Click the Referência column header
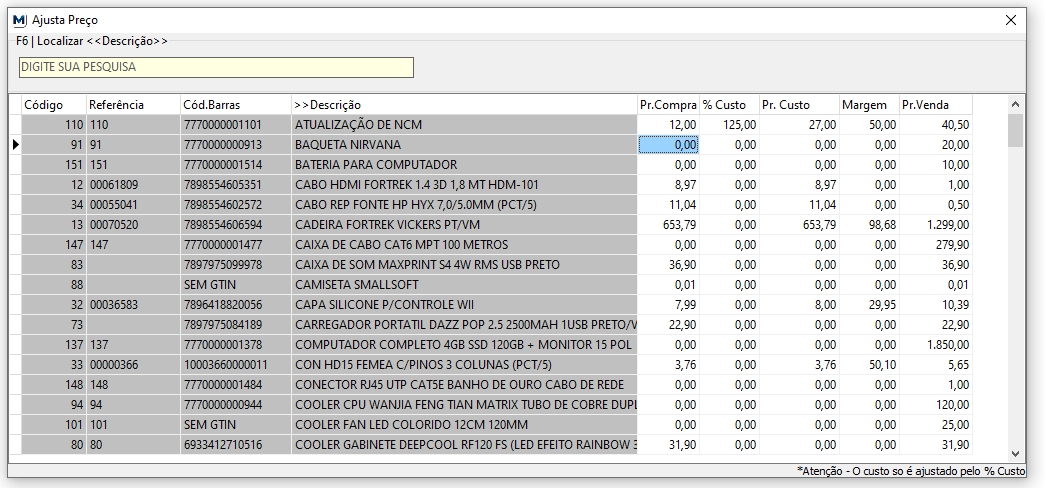1045x488 pixels. [116, 105]
